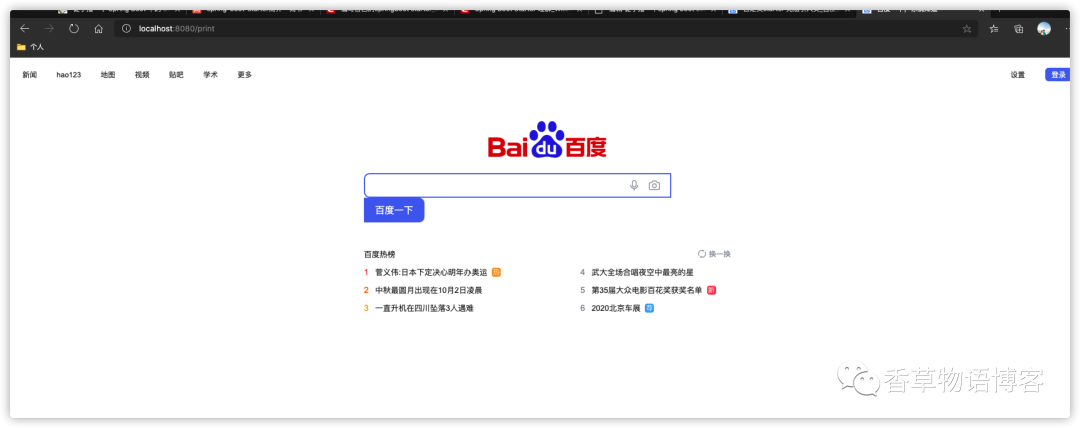Screen dimensions: 1080x428
Task: Open the user profile avatar
Action: pyautogui.click(x=1044, y=29)
